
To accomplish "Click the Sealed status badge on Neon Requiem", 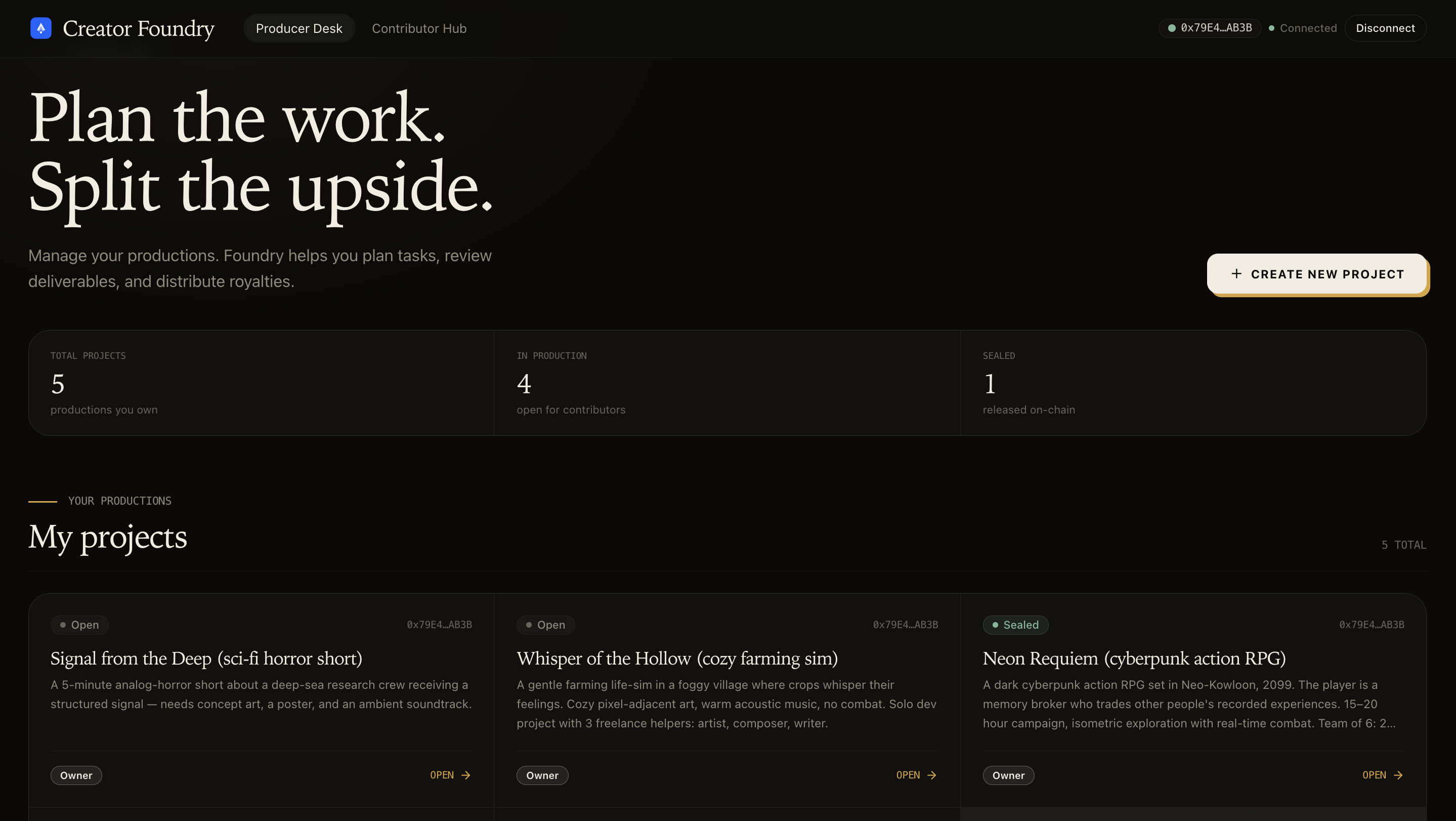I will pyautogui.click(x=1015, y=625).
